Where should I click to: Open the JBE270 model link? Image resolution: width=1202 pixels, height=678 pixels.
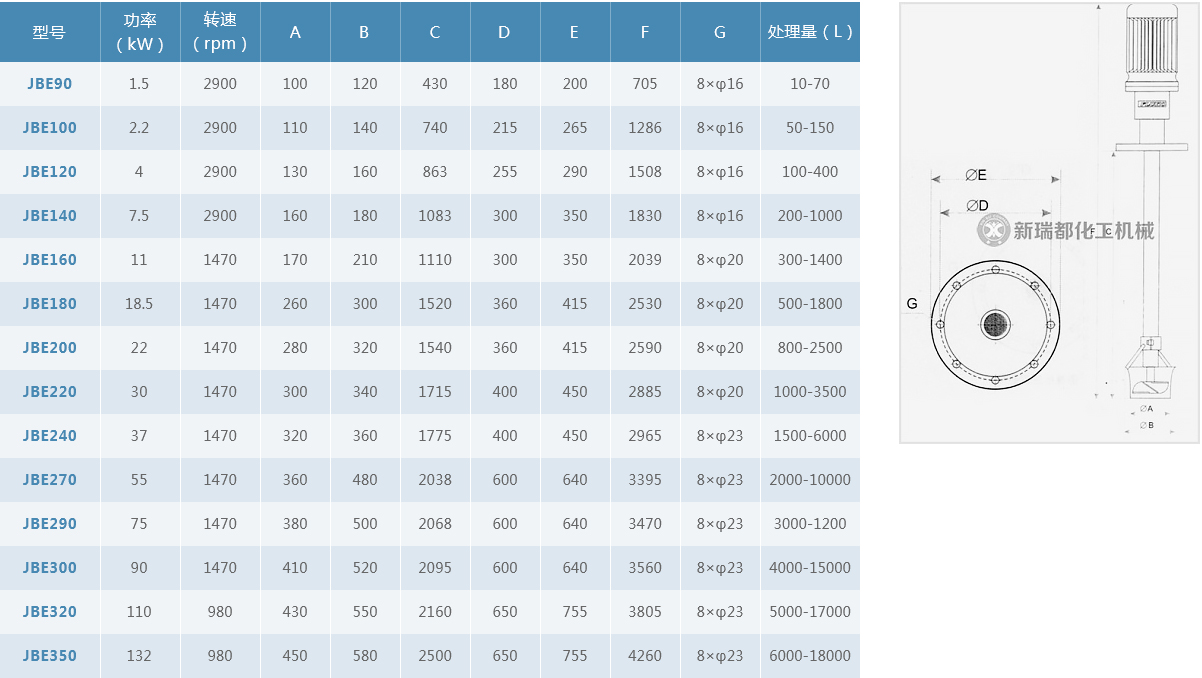[49, 480]
